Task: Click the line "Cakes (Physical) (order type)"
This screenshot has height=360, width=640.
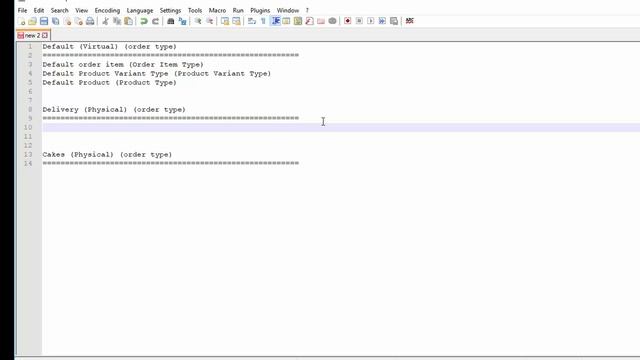Action: 107,154
